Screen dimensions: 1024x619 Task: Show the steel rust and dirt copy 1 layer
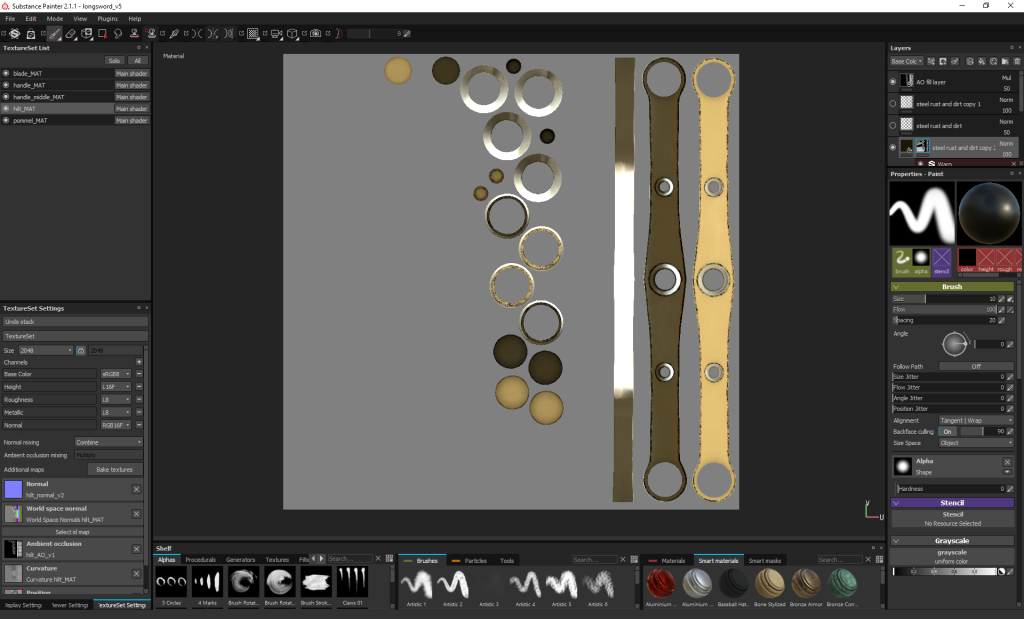tap(893, 103)
